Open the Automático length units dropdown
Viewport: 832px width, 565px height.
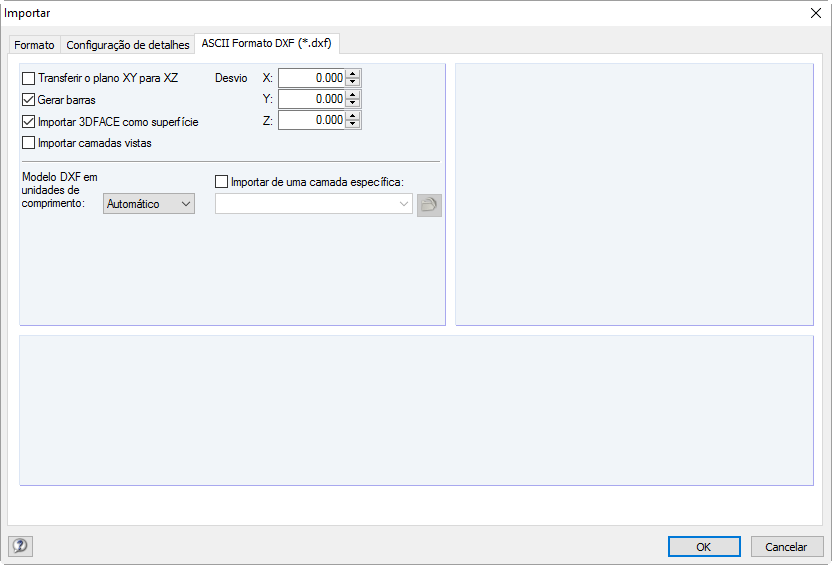[x=149, y=204]
